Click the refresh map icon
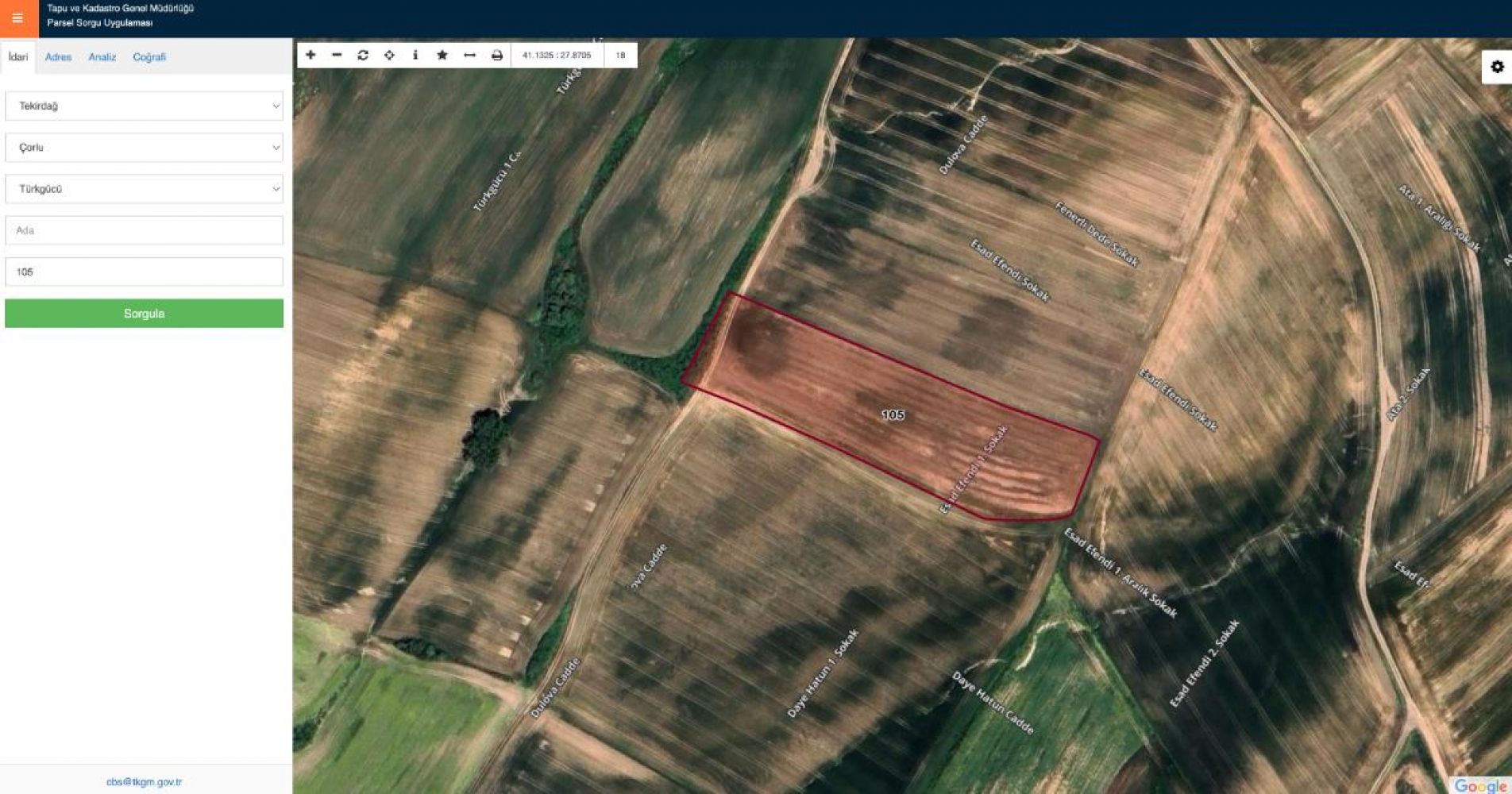The image size is (1512, 794). pos(363,55)
